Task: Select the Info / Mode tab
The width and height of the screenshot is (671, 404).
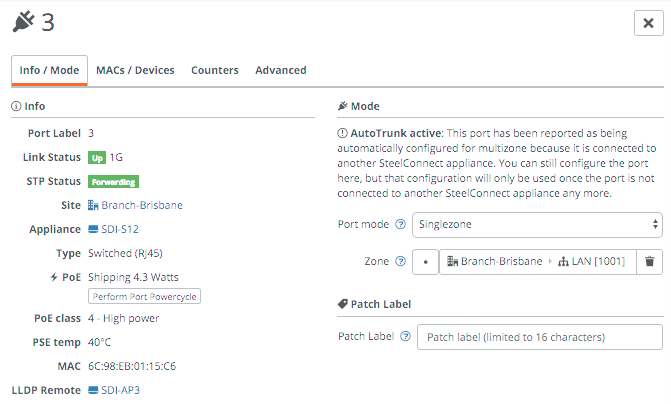Action: [49, 70]
